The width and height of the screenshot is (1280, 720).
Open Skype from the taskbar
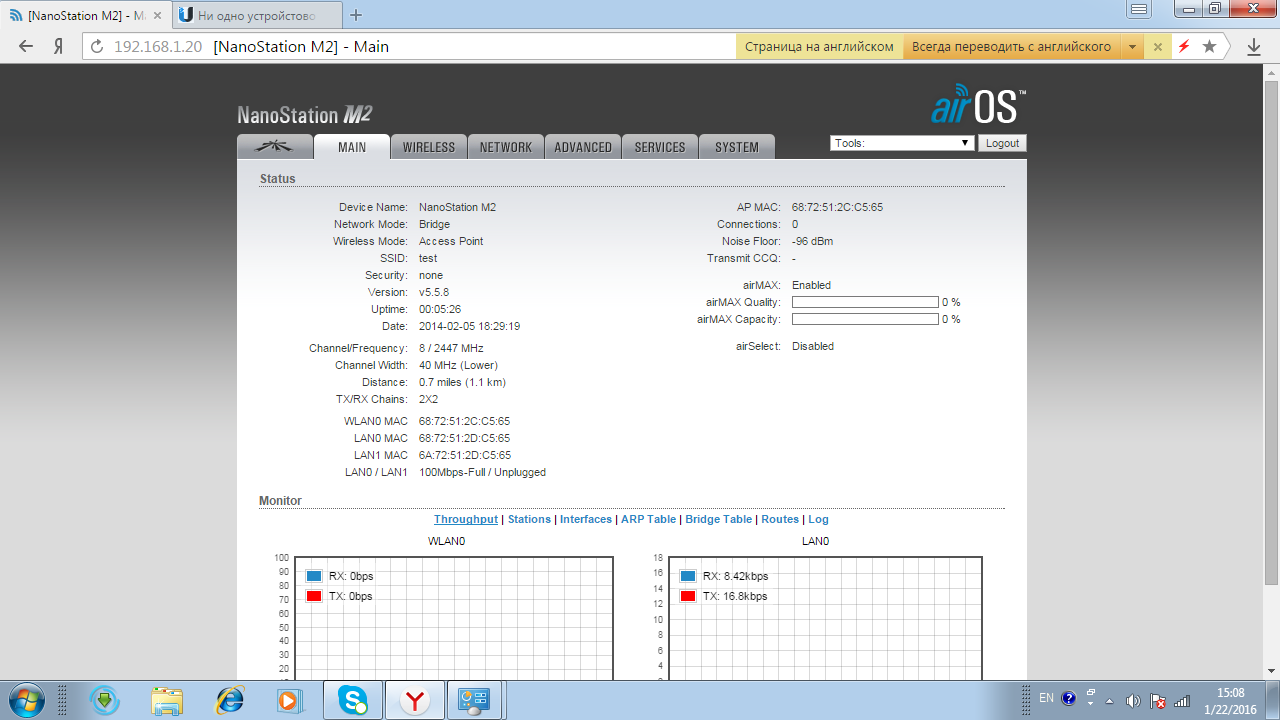point(352,700)
